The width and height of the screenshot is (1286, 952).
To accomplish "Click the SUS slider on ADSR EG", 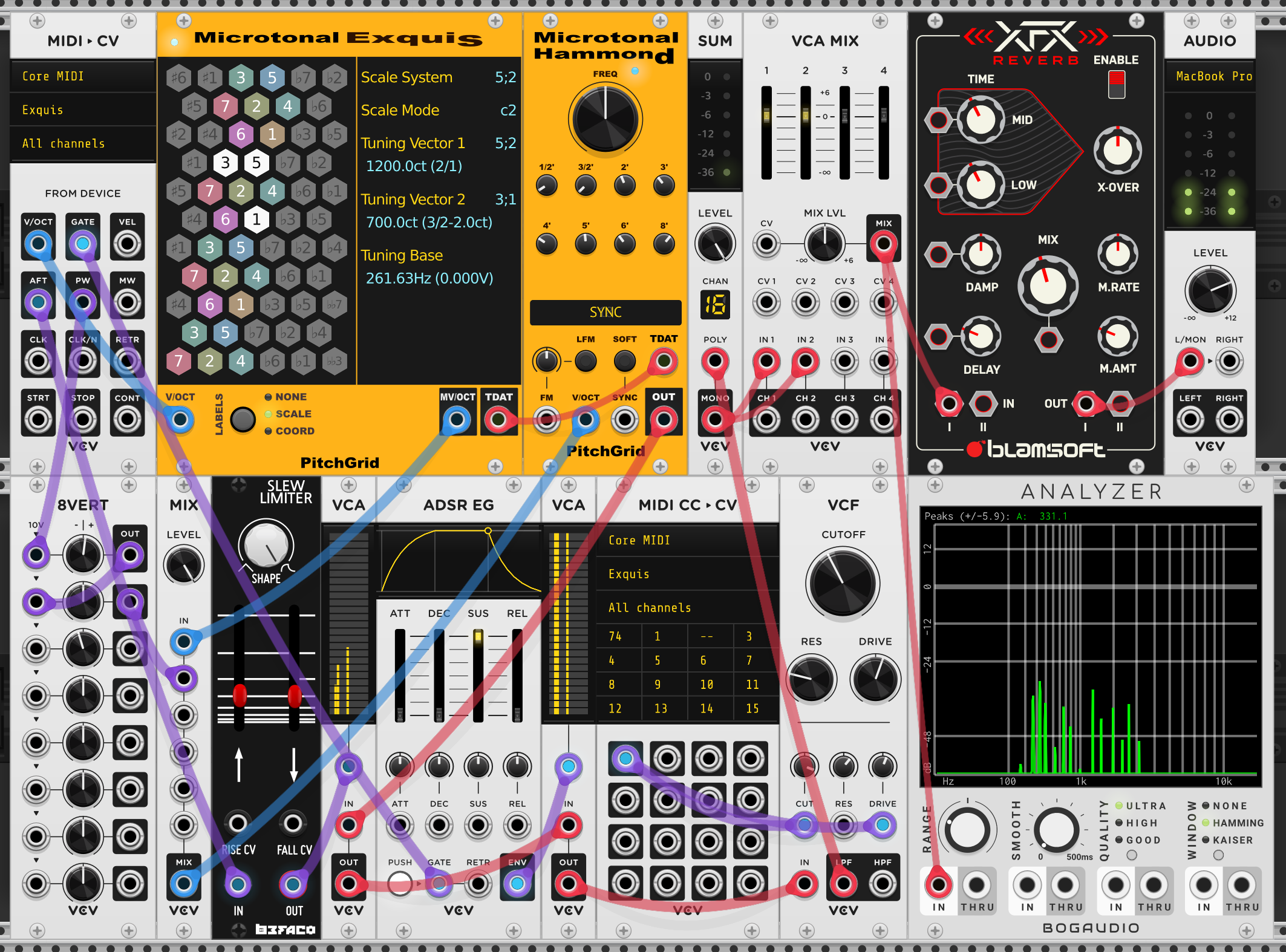I will pyautogui.click(x=478, y=676).
